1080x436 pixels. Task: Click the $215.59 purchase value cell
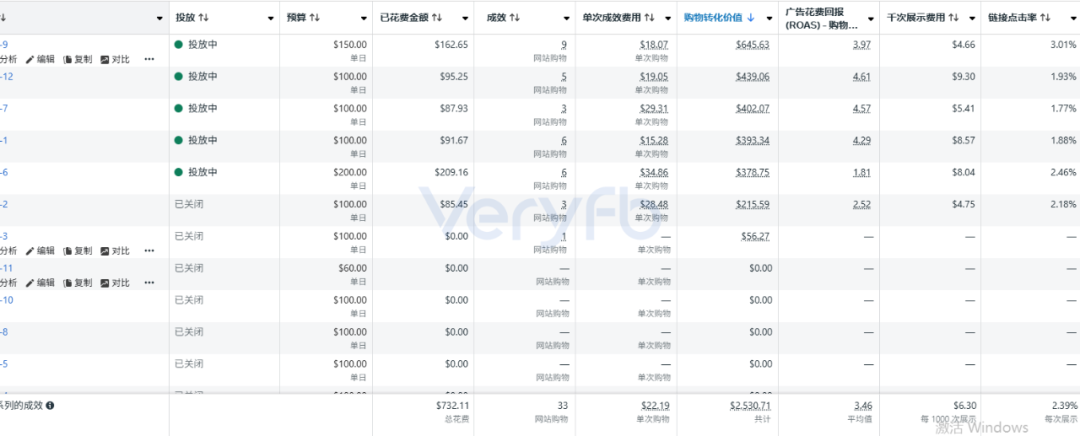752,205
